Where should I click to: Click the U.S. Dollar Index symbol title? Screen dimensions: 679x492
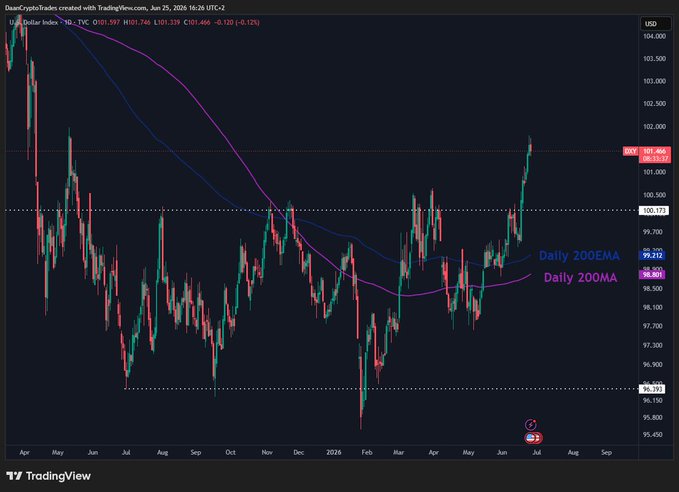coord(34,22)
